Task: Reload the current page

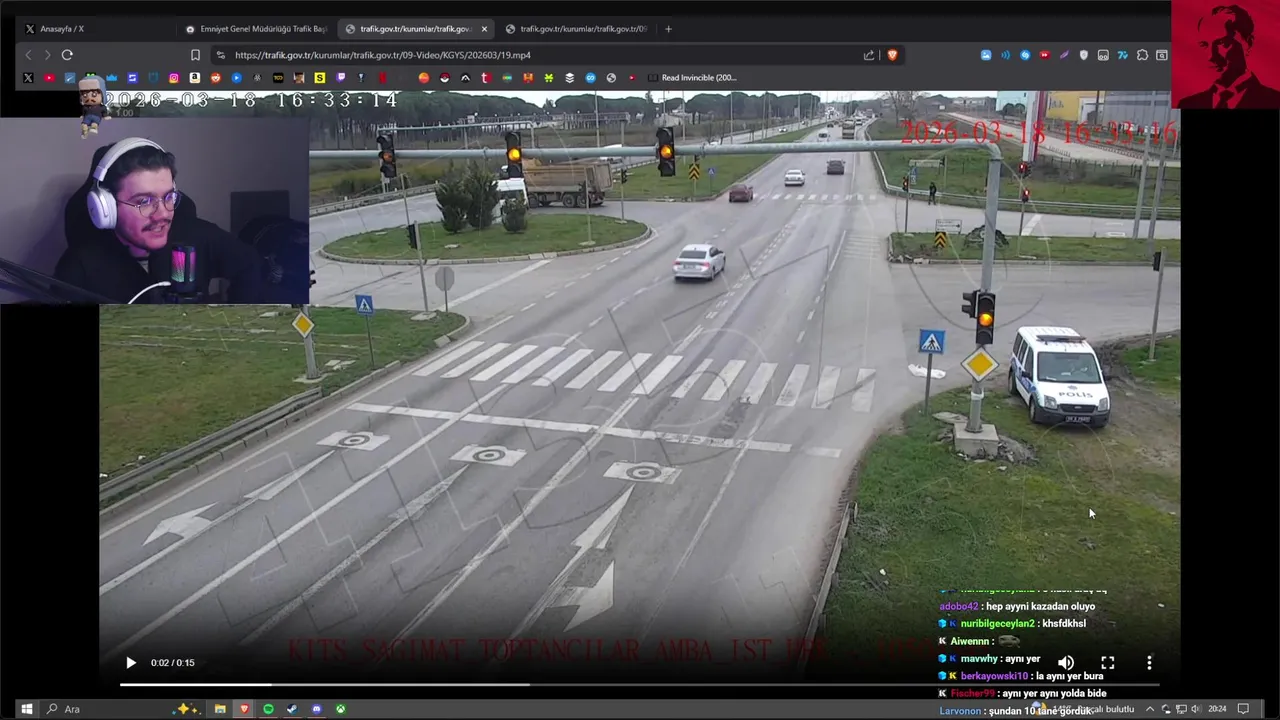Action: tap(67, 55)
